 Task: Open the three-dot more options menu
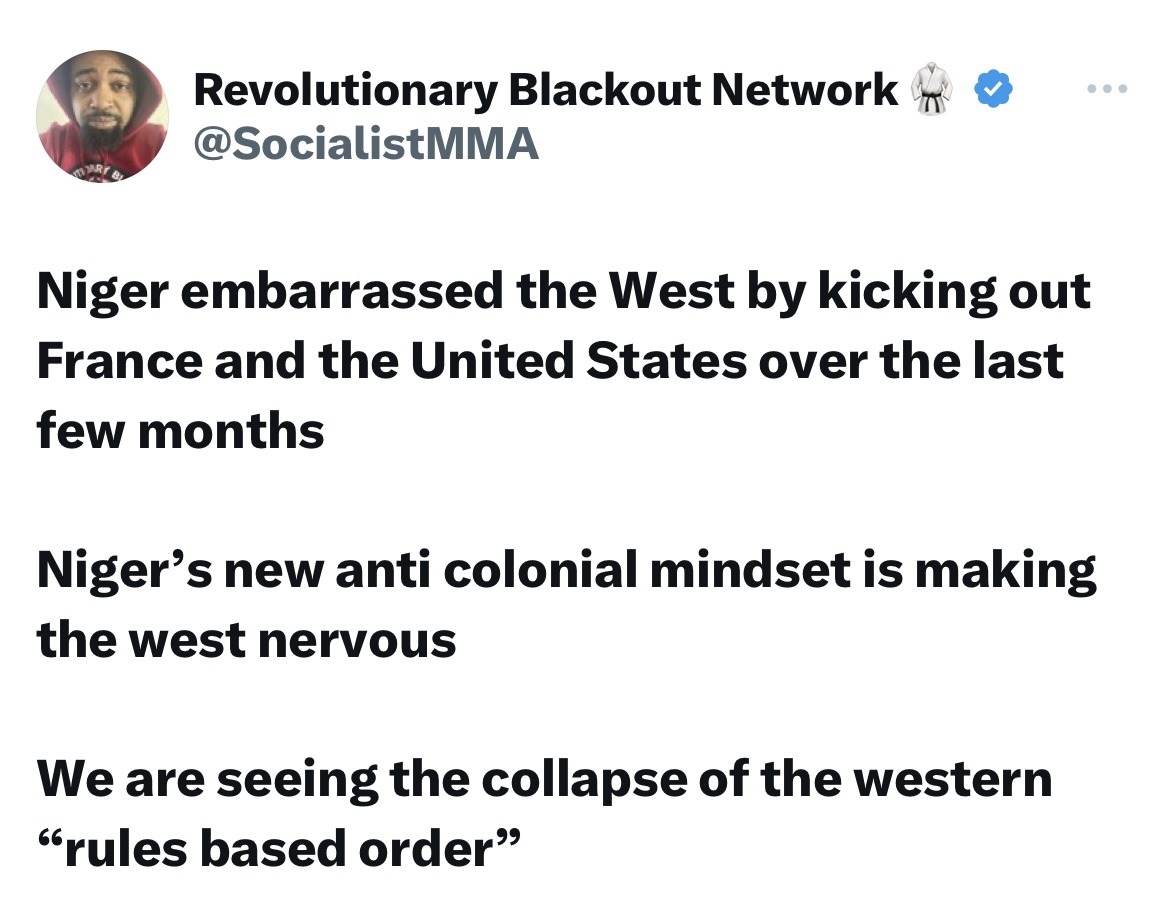point(1107,90)
